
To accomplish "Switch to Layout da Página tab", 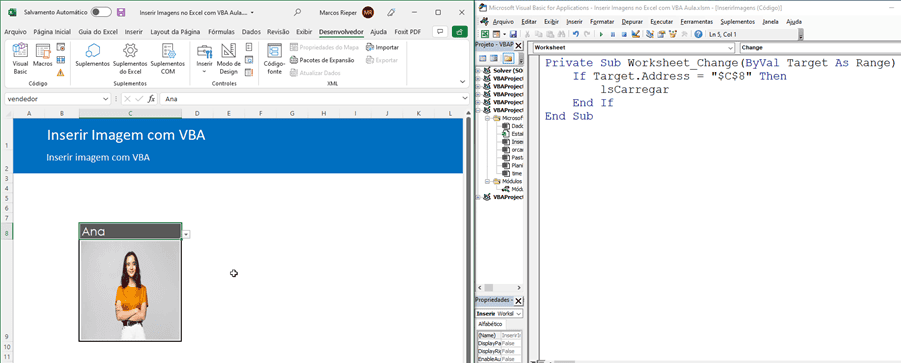I will 175,32.
